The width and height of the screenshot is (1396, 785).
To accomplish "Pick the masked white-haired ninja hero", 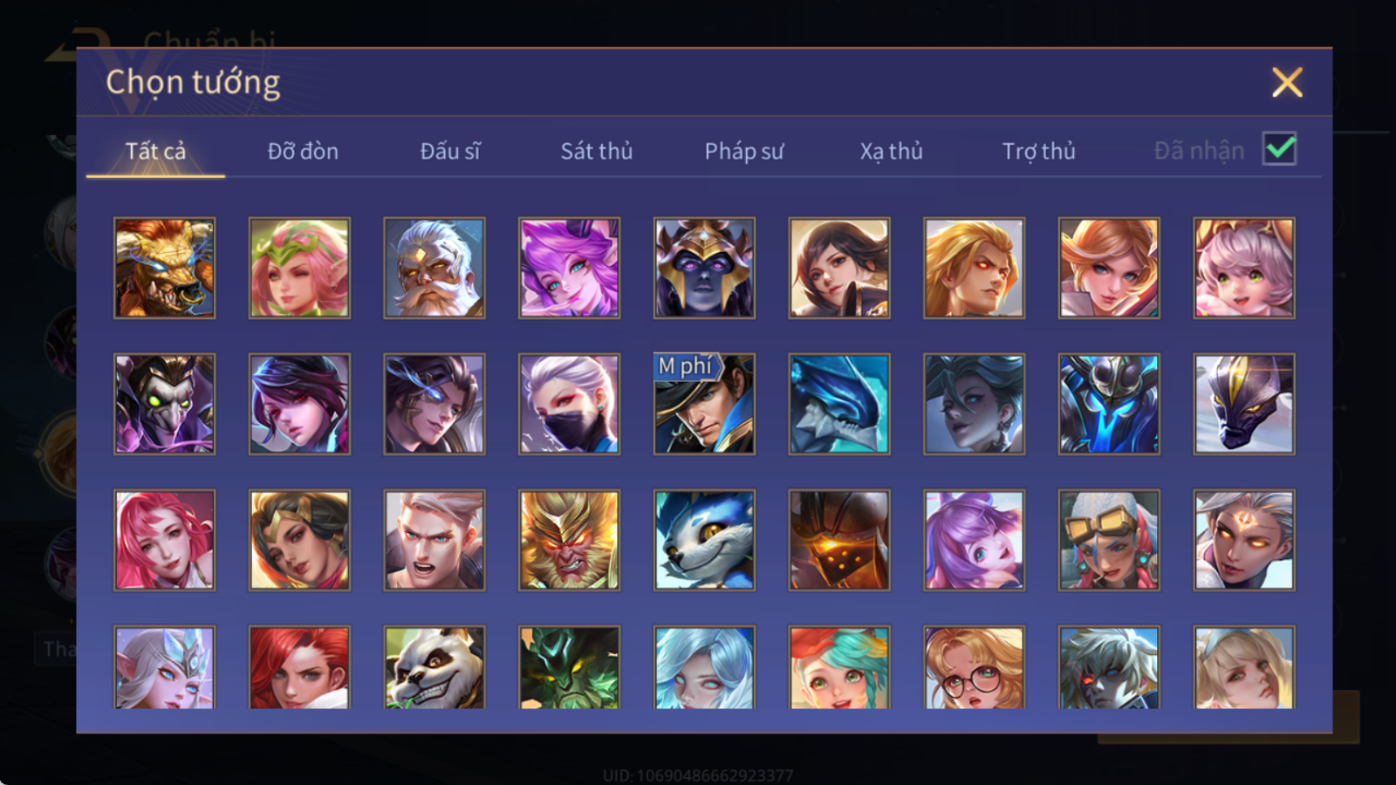I will click(x=569, y=404).
